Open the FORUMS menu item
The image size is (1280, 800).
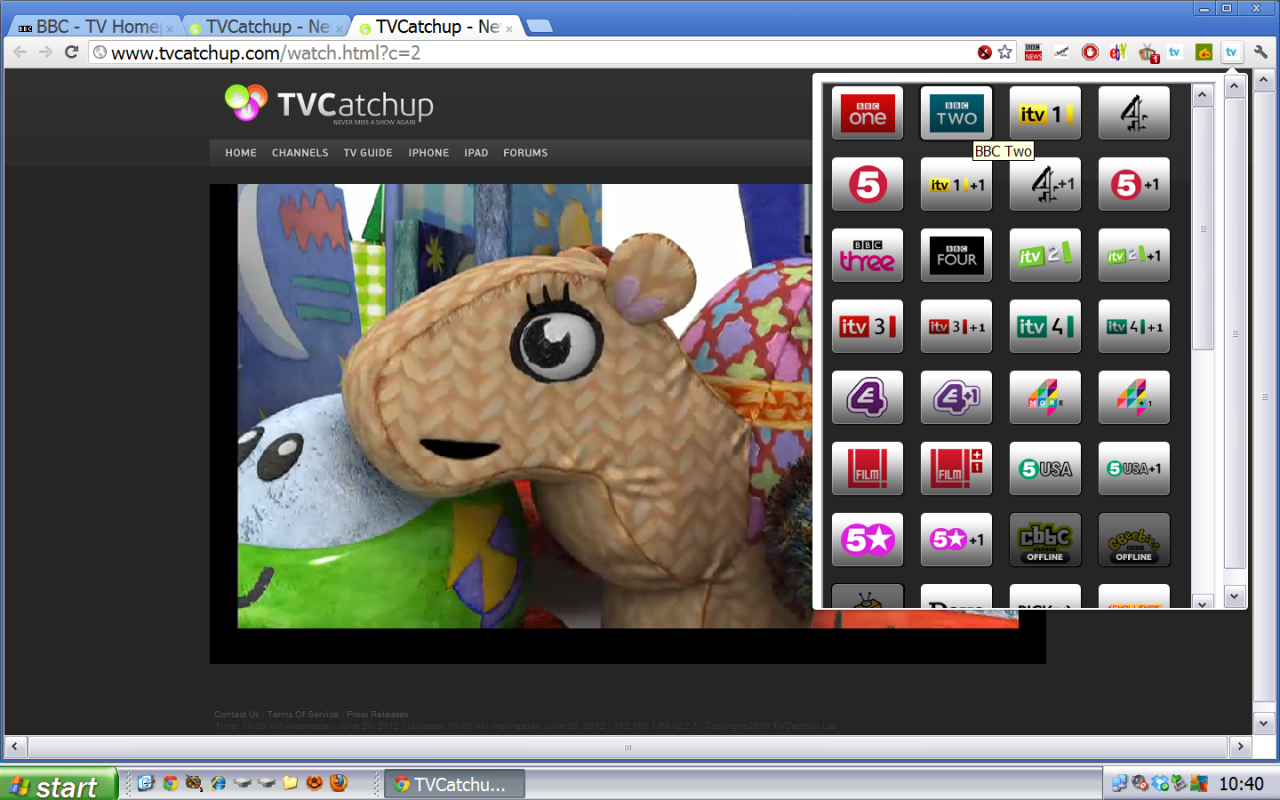tap(525, 153)
